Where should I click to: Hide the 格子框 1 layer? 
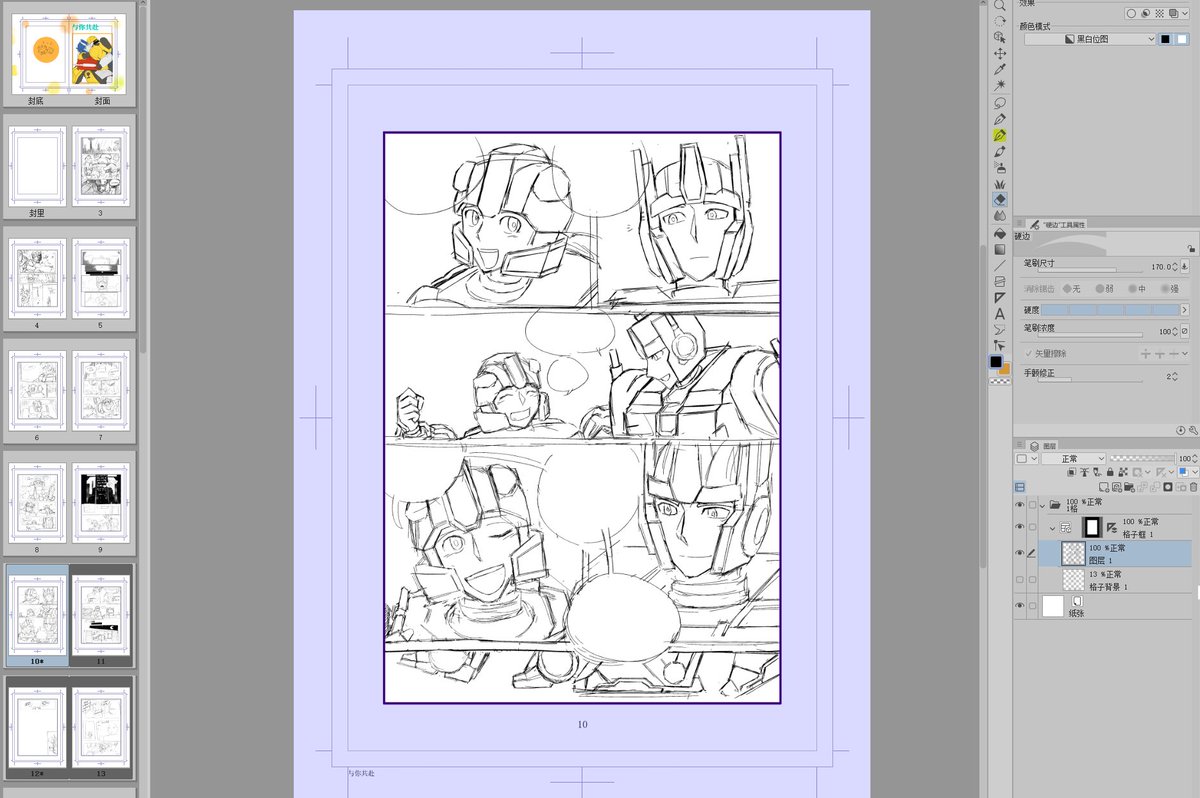point(1019,528)
